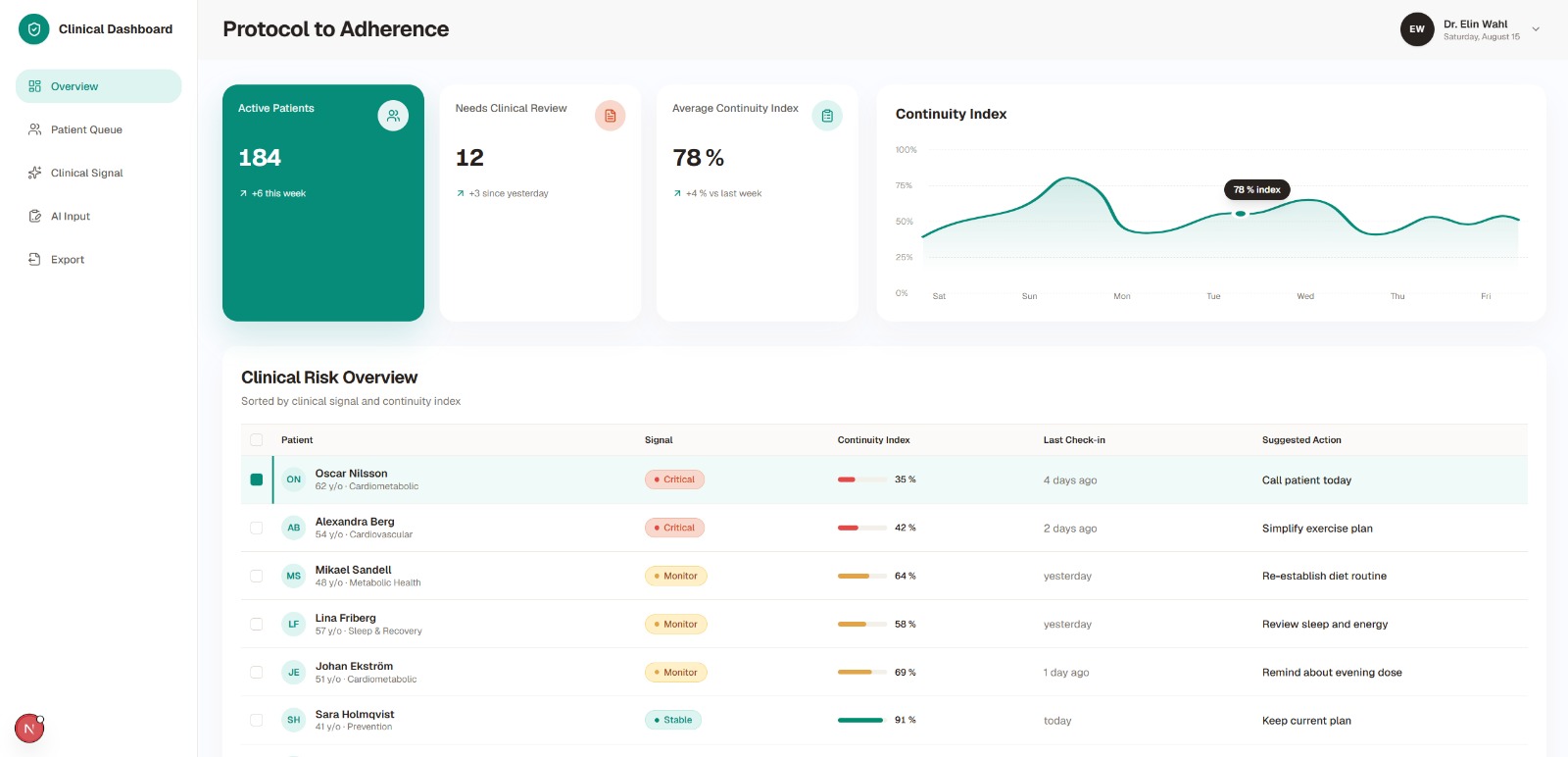Click the Active Patients 184 card
Screen dimensions: 1568x757
coord(323,203)
